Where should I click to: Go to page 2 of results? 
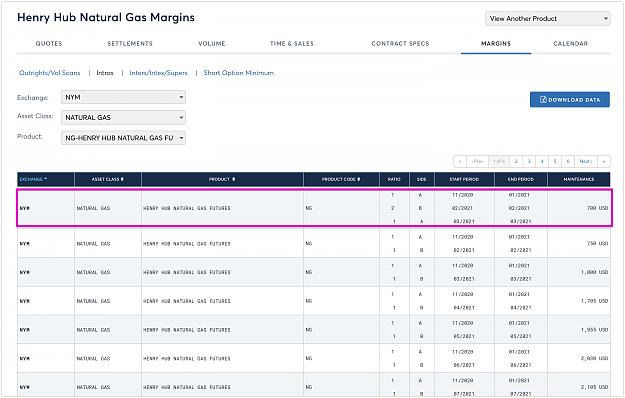coord(516,161)
